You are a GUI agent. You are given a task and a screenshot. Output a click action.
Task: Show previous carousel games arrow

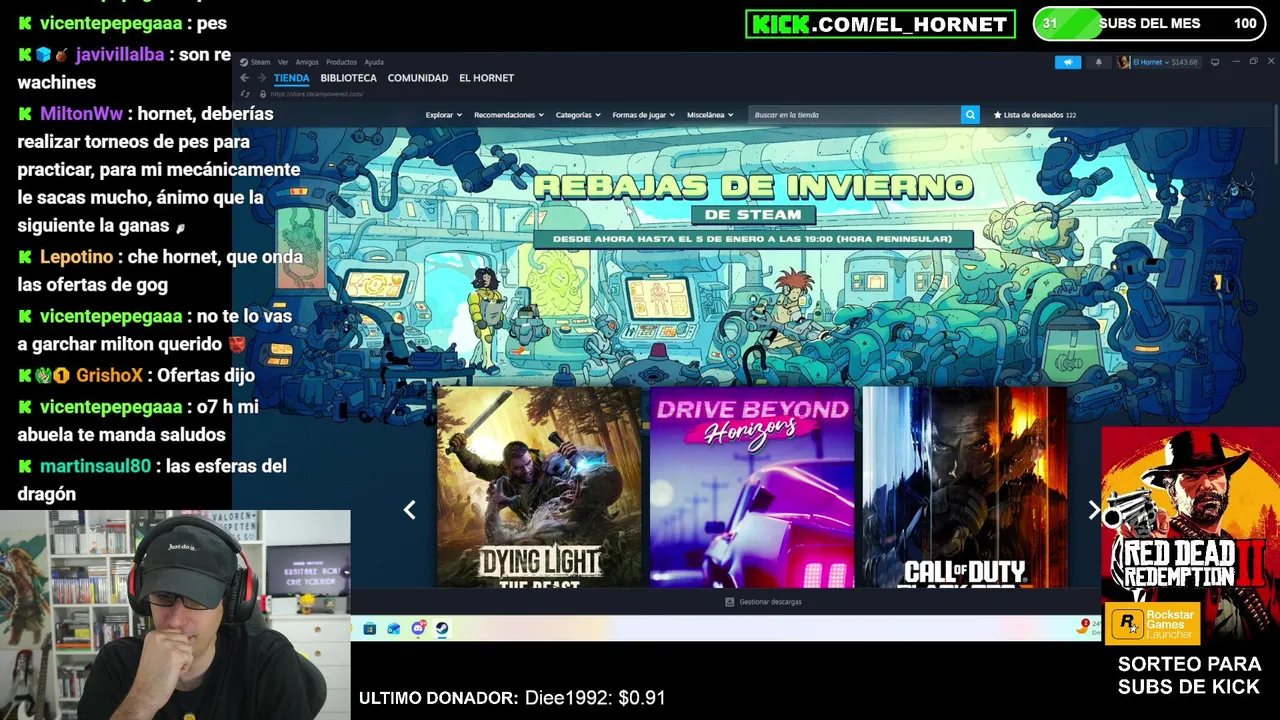[409, 510]
